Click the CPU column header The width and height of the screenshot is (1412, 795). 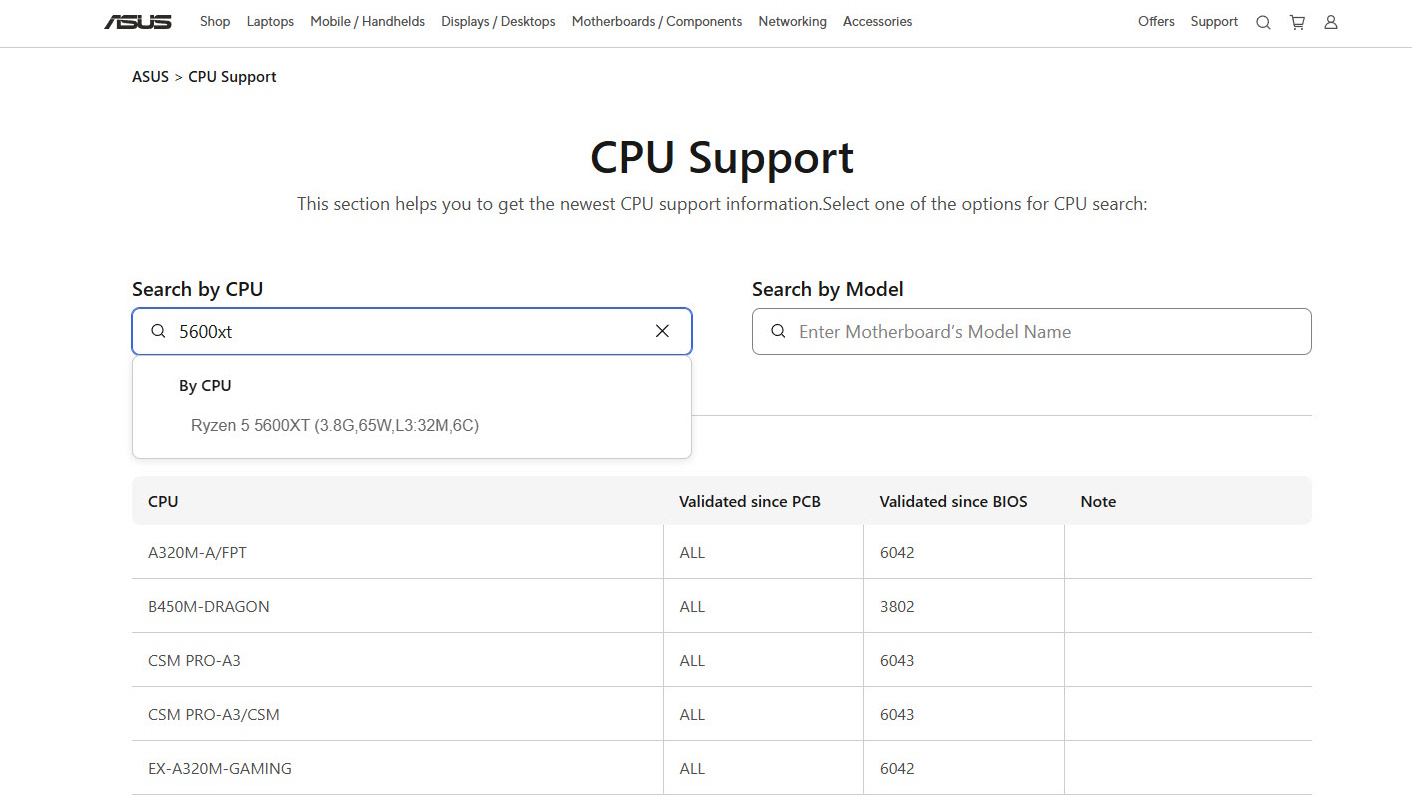click(x=163, y=501)
